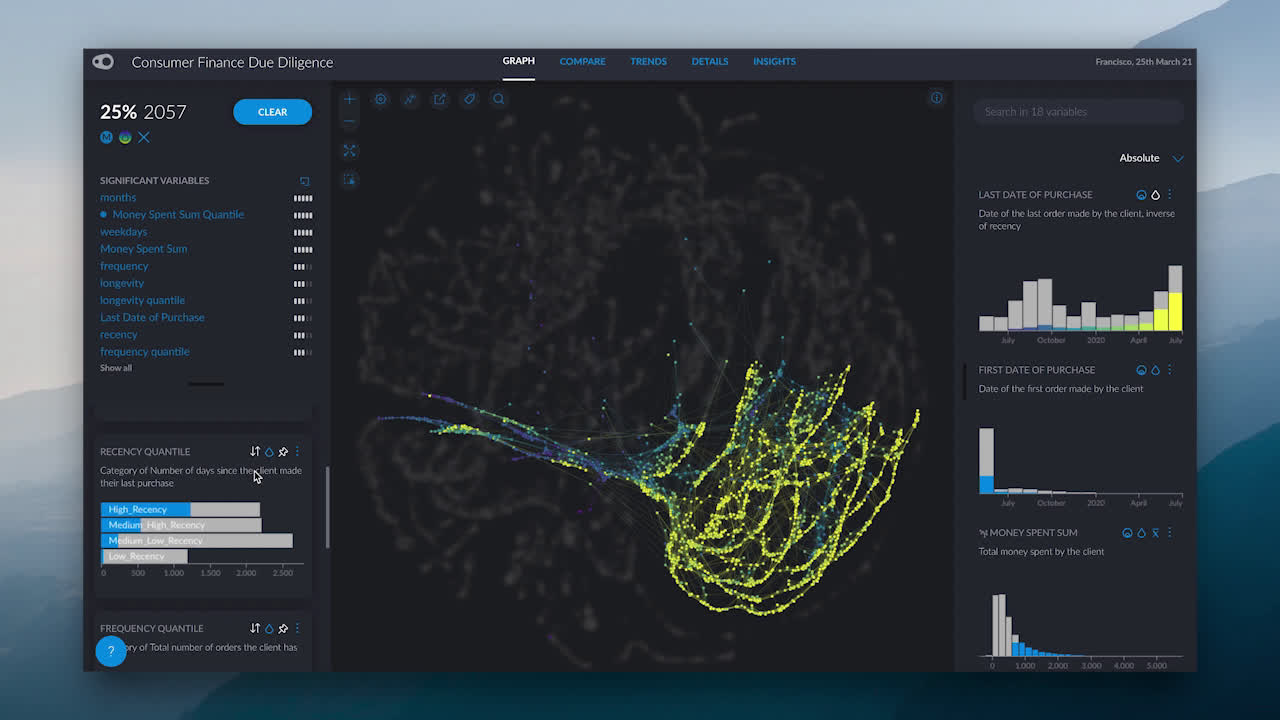Select the Low_Recency bar

pyautogui.click(x=144, y=556)
